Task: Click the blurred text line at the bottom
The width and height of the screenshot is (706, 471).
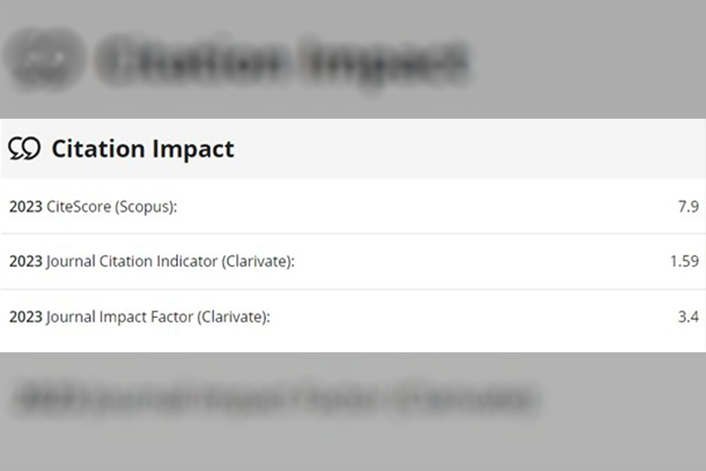Action: tap(275, 400)
